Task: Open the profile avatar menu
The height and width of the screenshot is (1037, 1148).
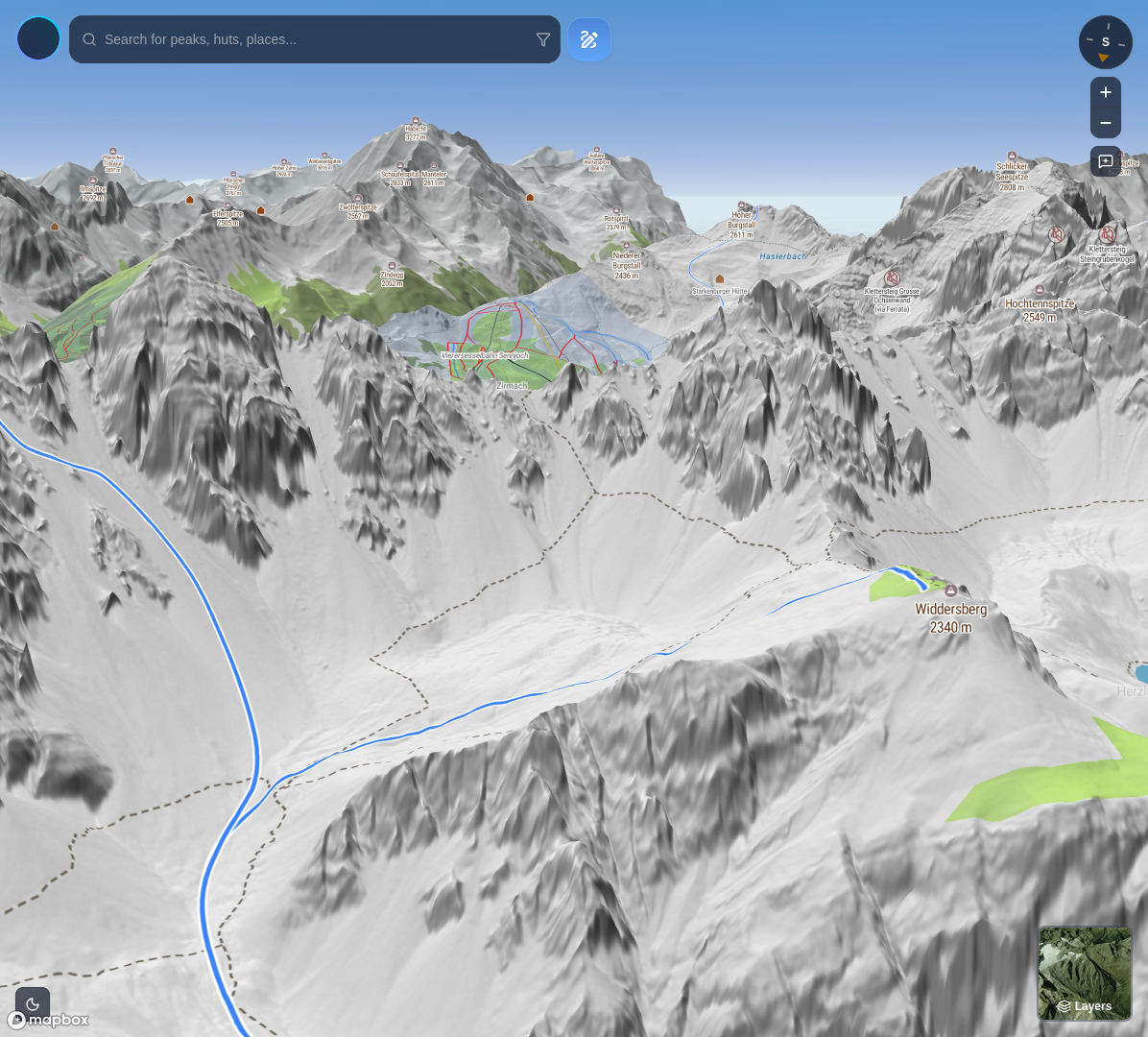Action: point(38,38)
